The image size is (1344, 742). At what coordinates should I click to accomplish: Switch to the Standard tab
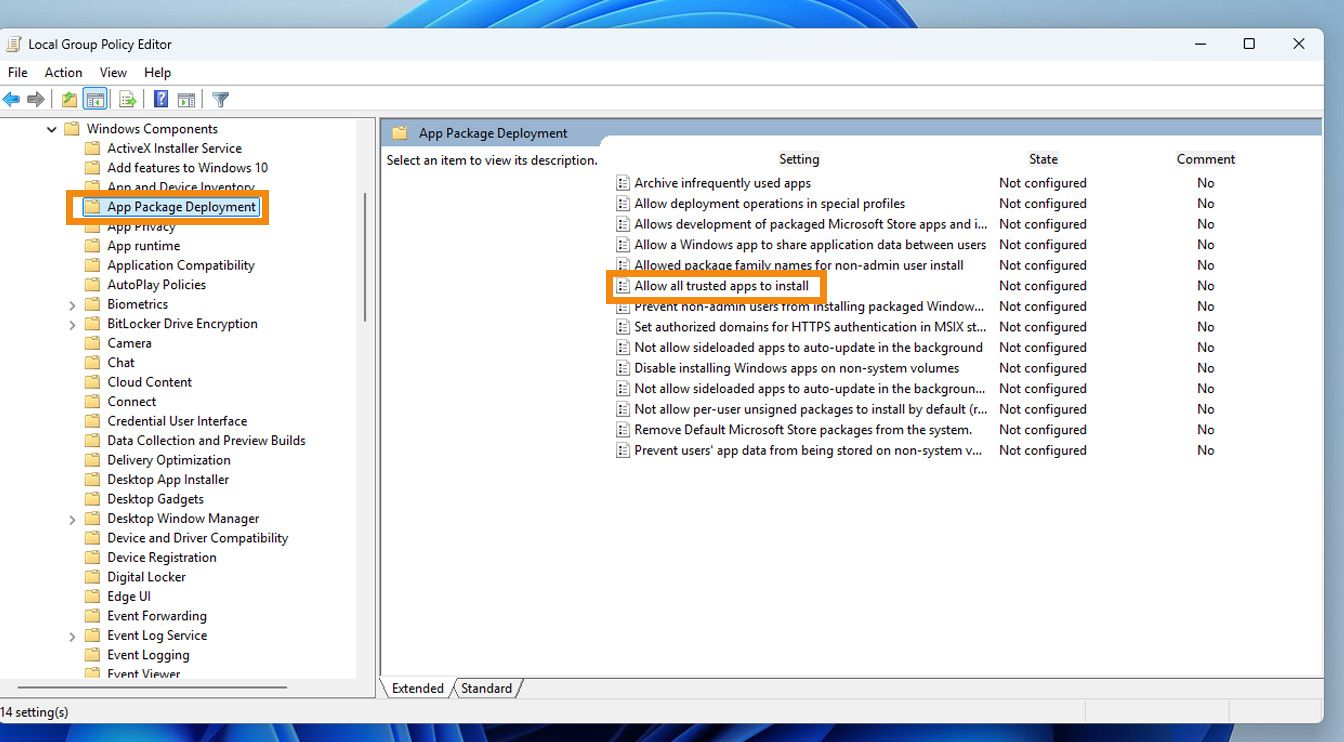(487, 688)
